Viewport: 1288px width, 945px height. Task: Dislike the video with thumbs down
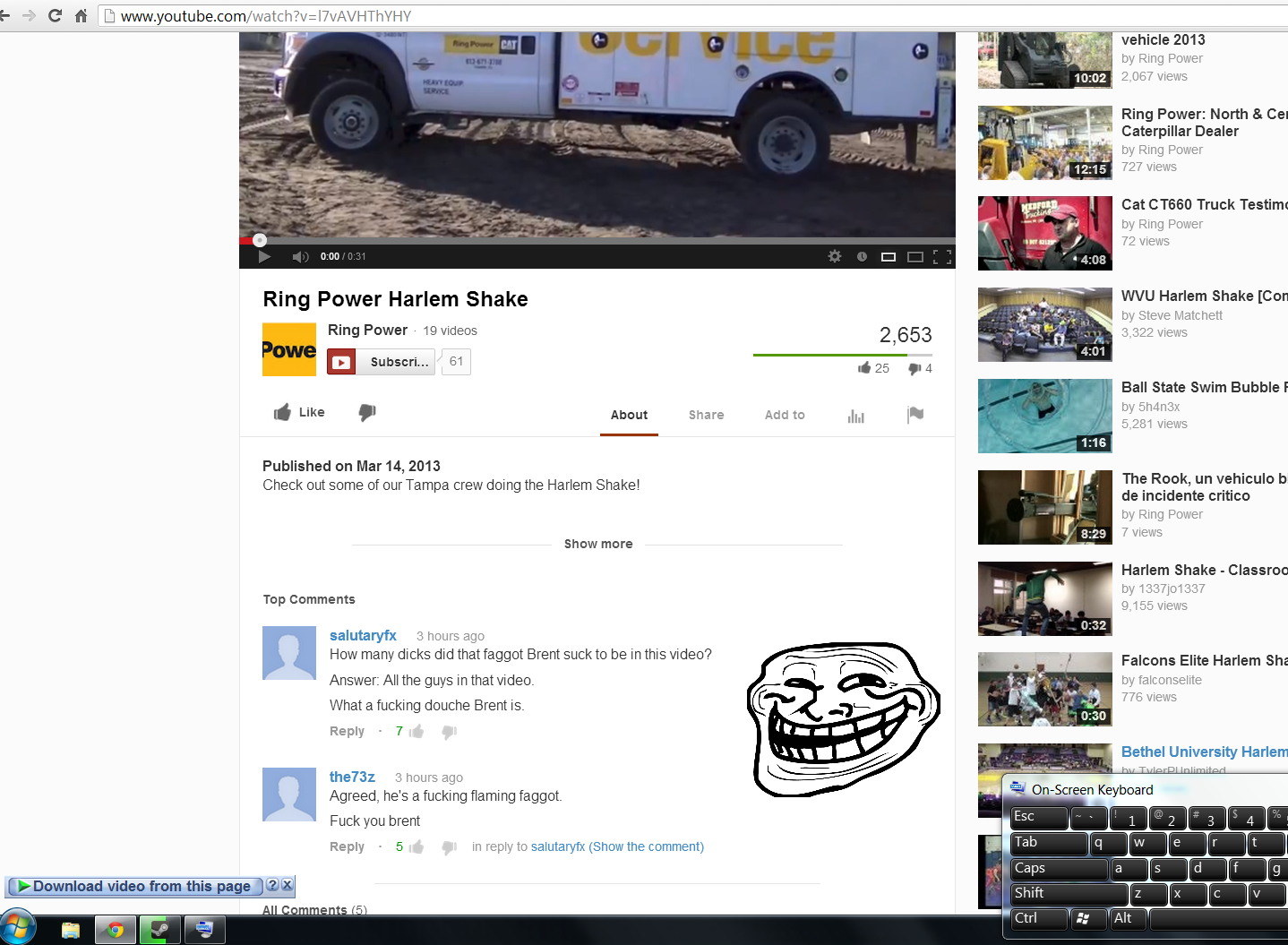coord(367,412)
